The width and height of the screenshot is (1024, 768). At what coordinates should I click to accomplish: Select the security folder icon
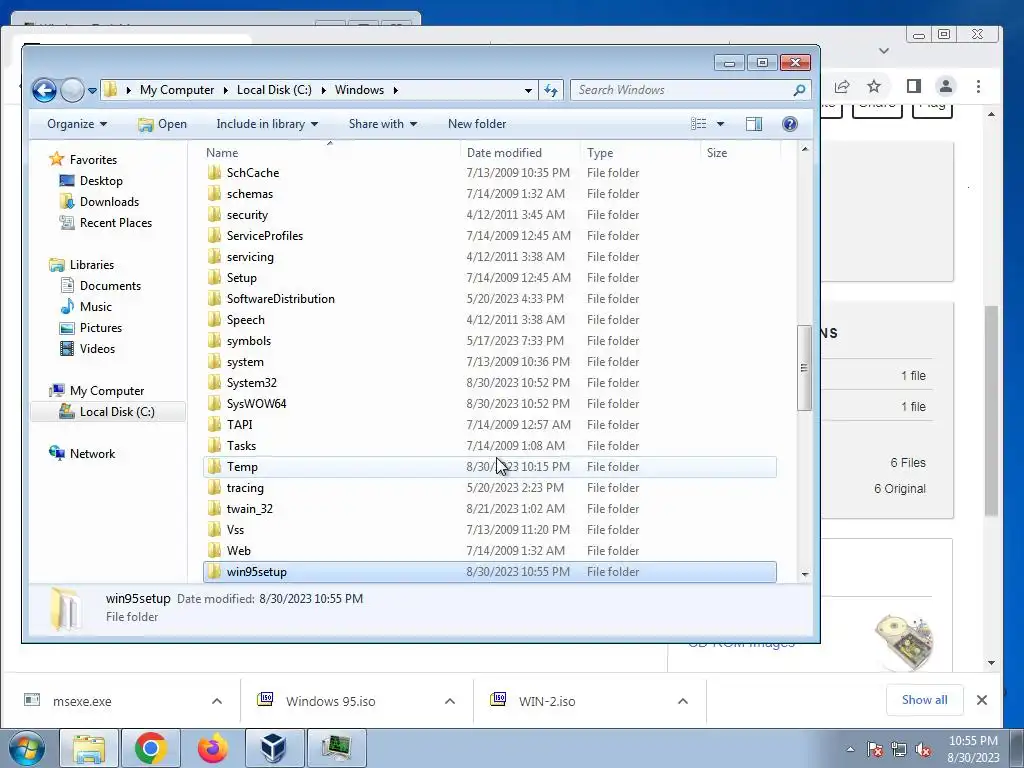(214, 215)
